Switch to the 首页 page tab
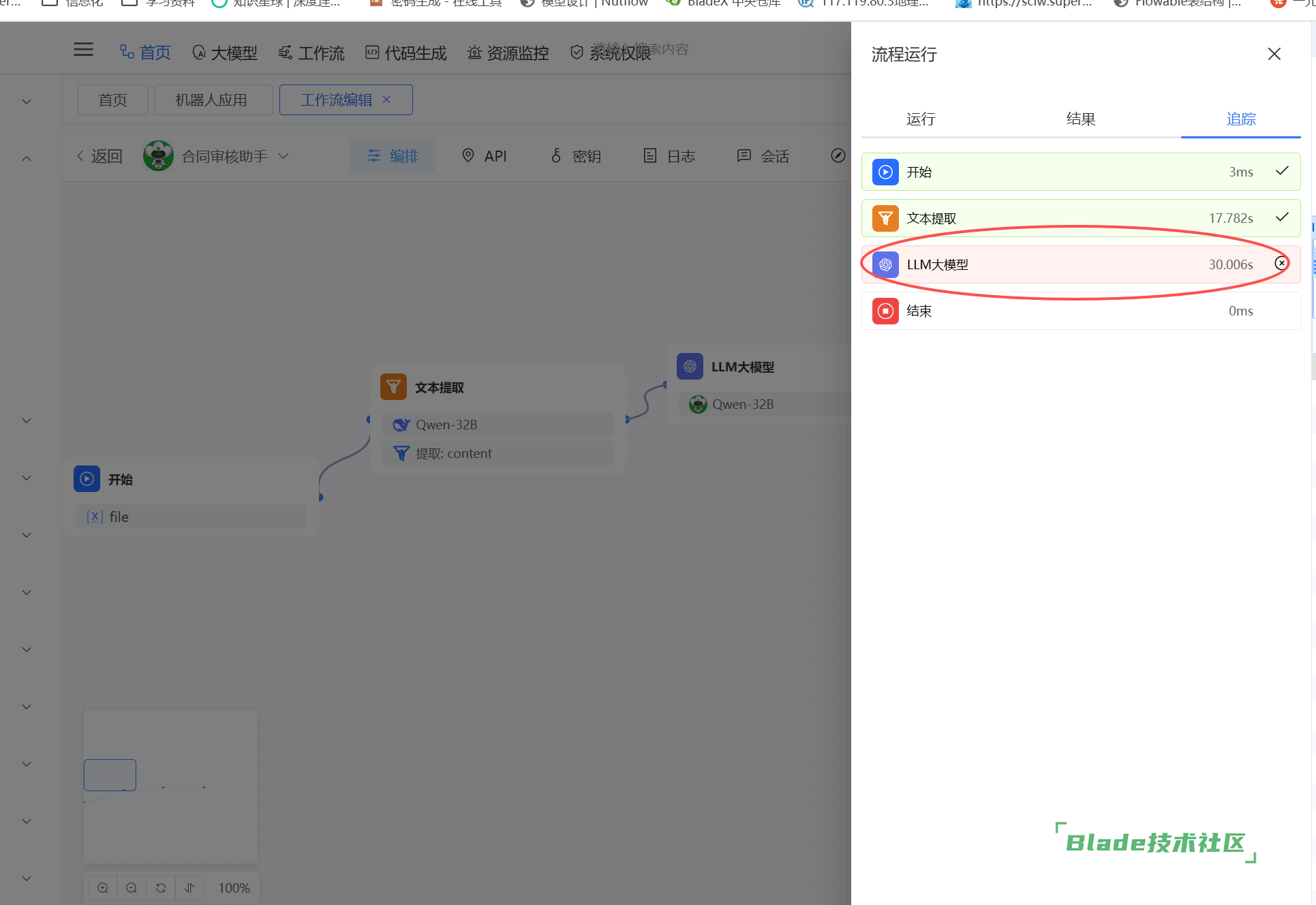 pos(112,100)
